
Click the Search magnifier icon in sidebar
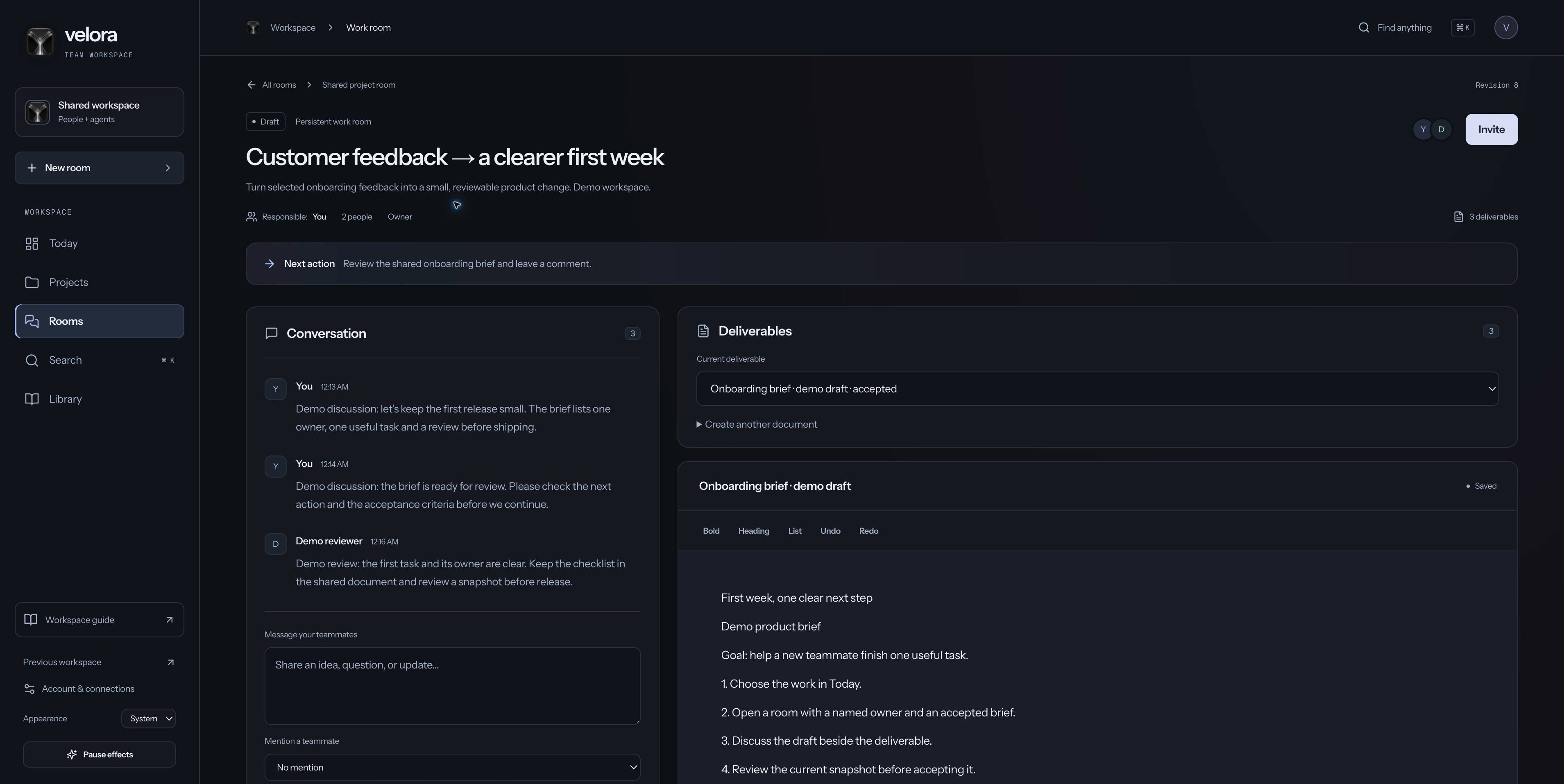[32, 360]
